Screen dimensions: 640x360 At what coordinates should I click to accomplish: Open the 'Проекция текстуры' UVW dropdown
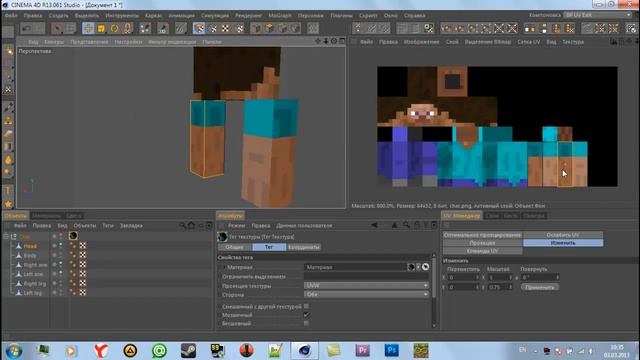click(366, 285)
